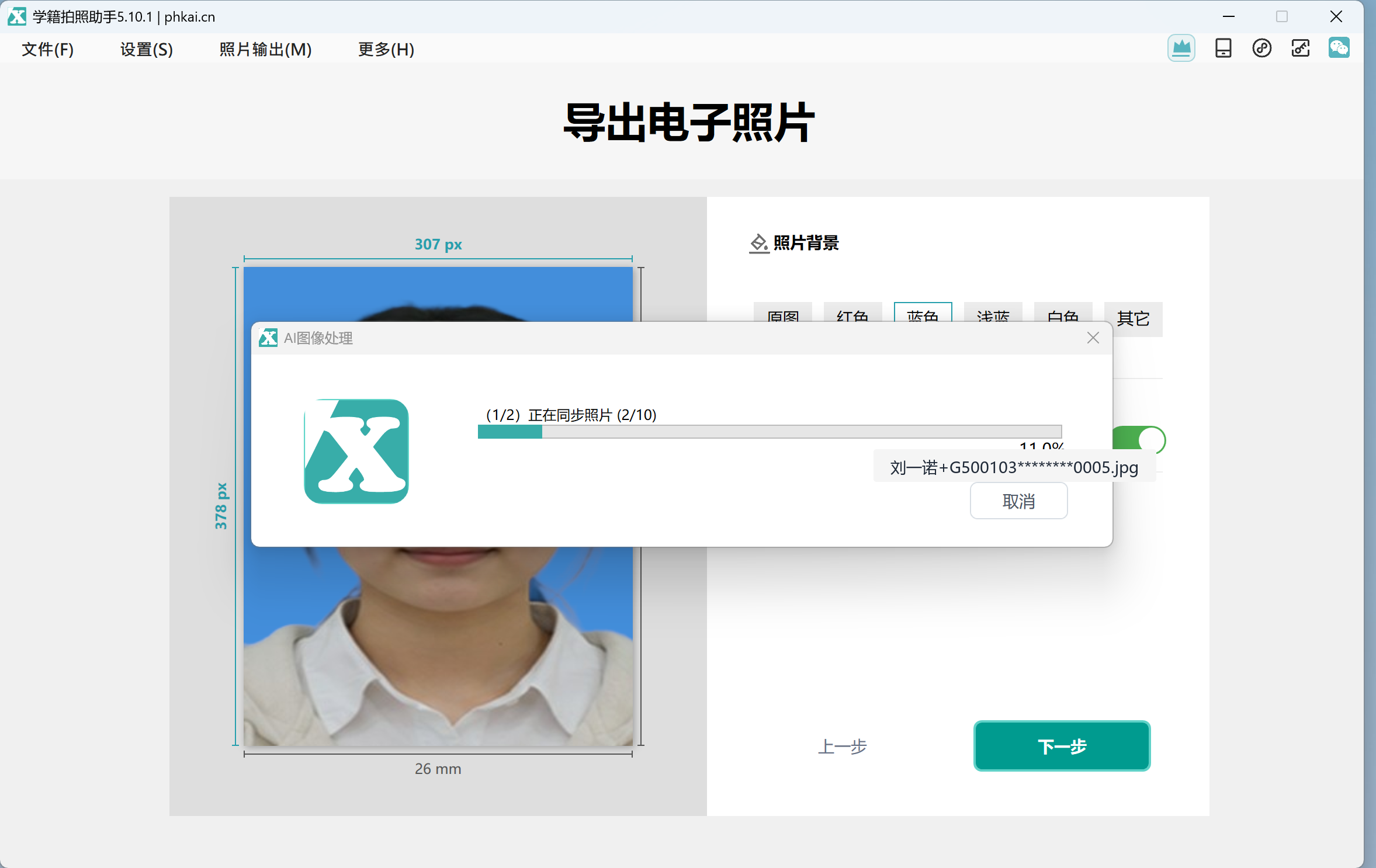The image size is (1376, 868).
Task: Click the paint bucket 照片背景 icon
Action: (759, 243)
